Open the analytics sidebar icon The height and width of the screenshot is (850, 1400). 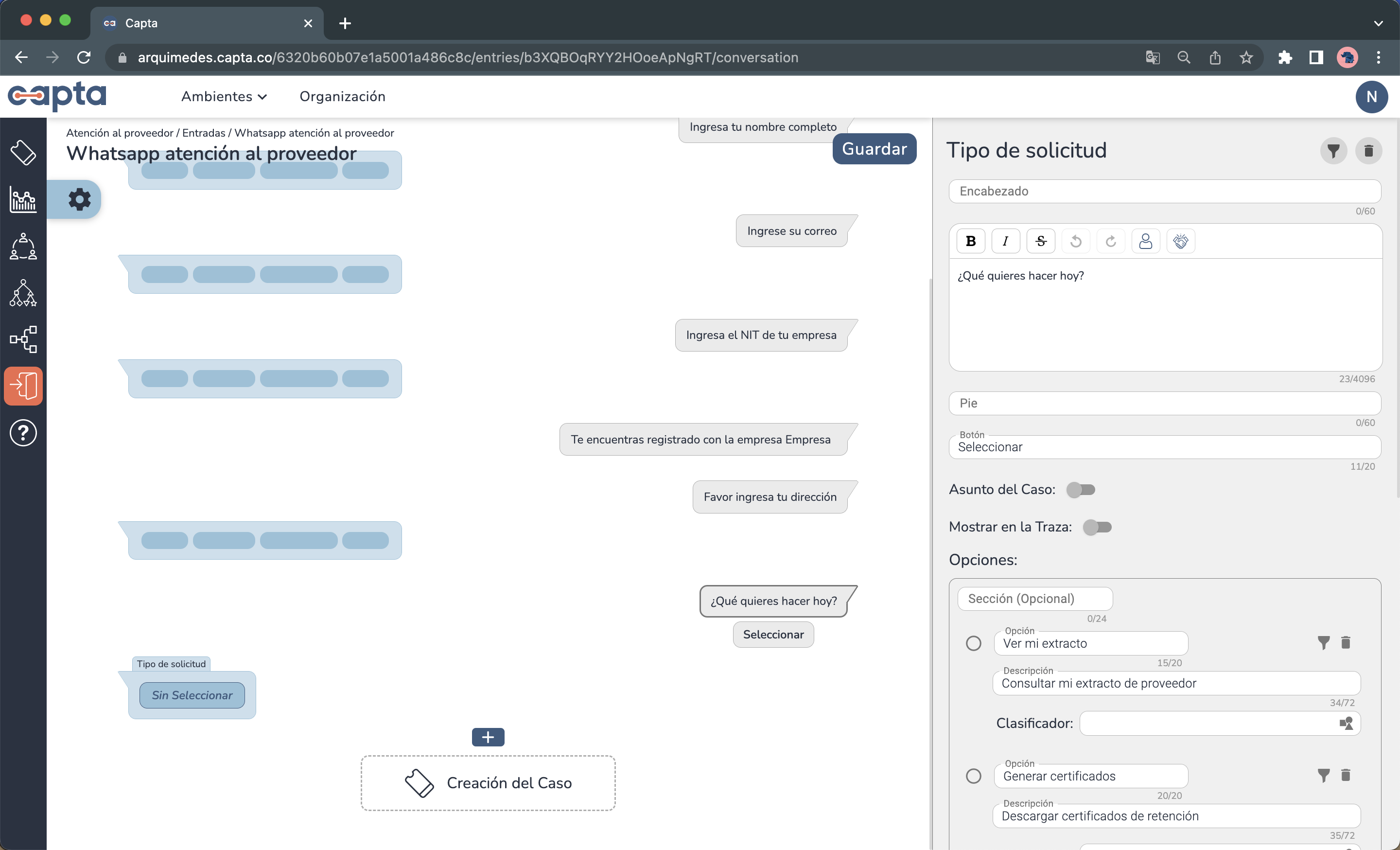23,199
